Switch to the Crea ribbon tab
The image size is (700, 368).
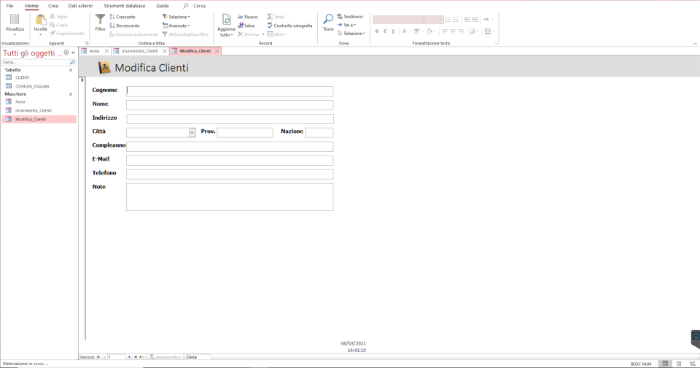point(53,6)
